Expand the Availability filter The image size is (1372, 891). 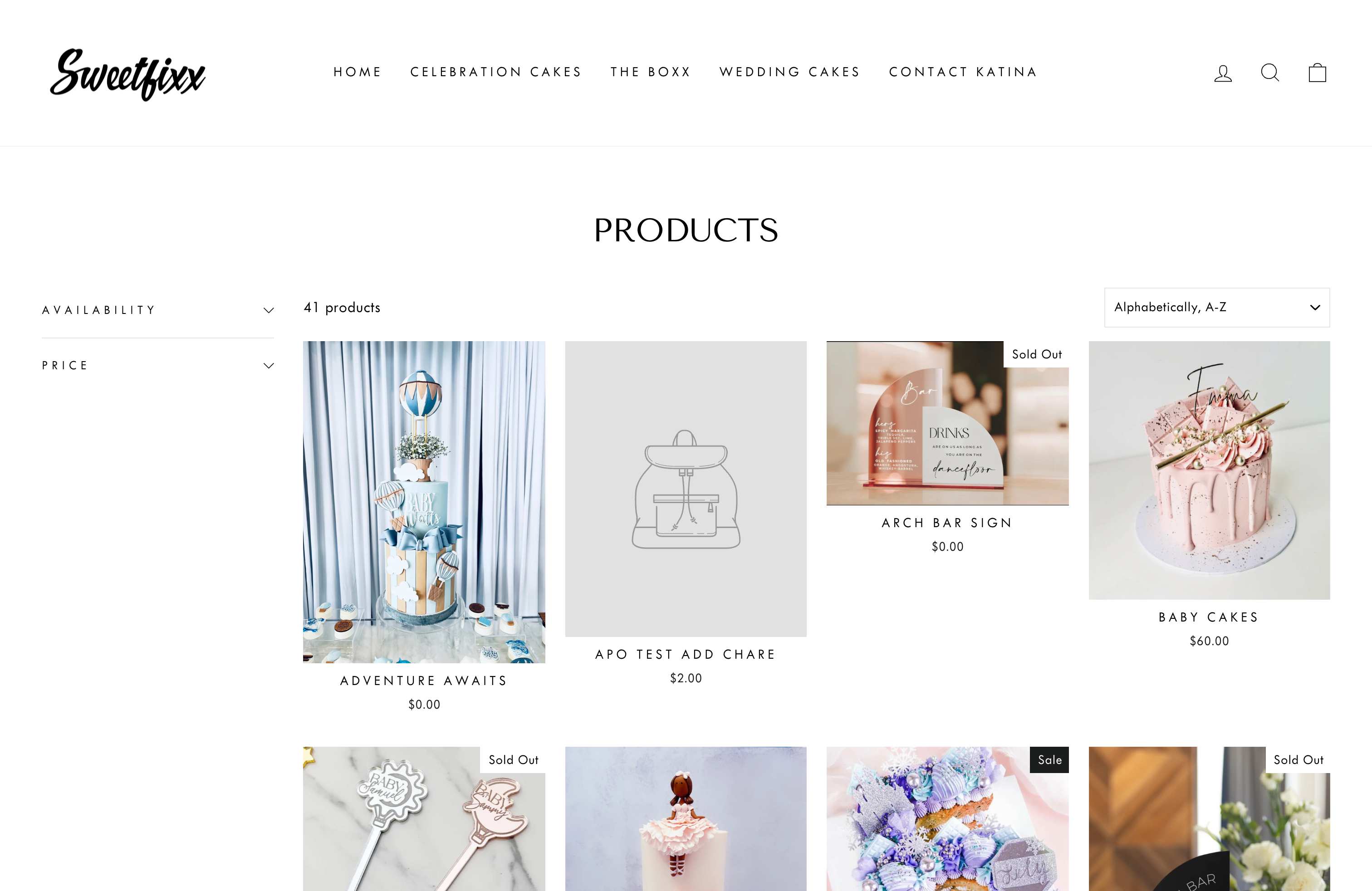pyautogui.click(x=157, y=310)
